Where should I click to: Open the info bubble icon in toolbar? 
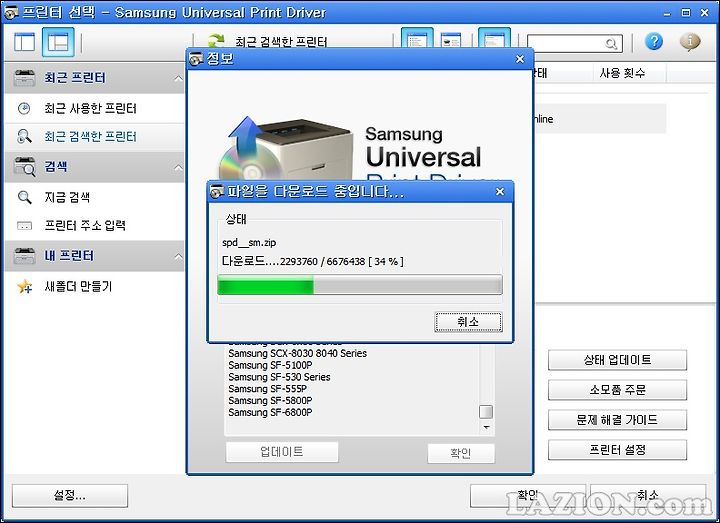pos(690,42)
